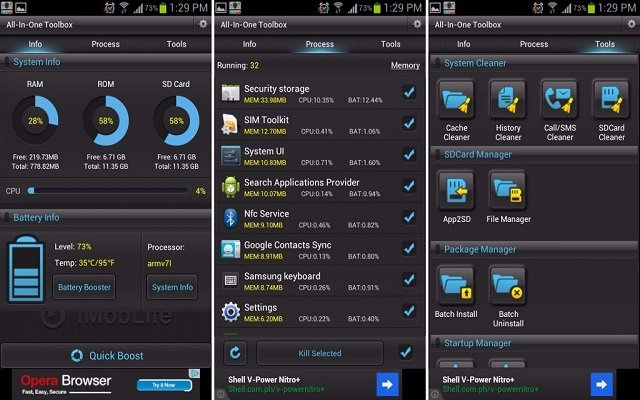Uncheck the Security storage process checkbox
Screen dimensions: 640x400
click(408, 93)
